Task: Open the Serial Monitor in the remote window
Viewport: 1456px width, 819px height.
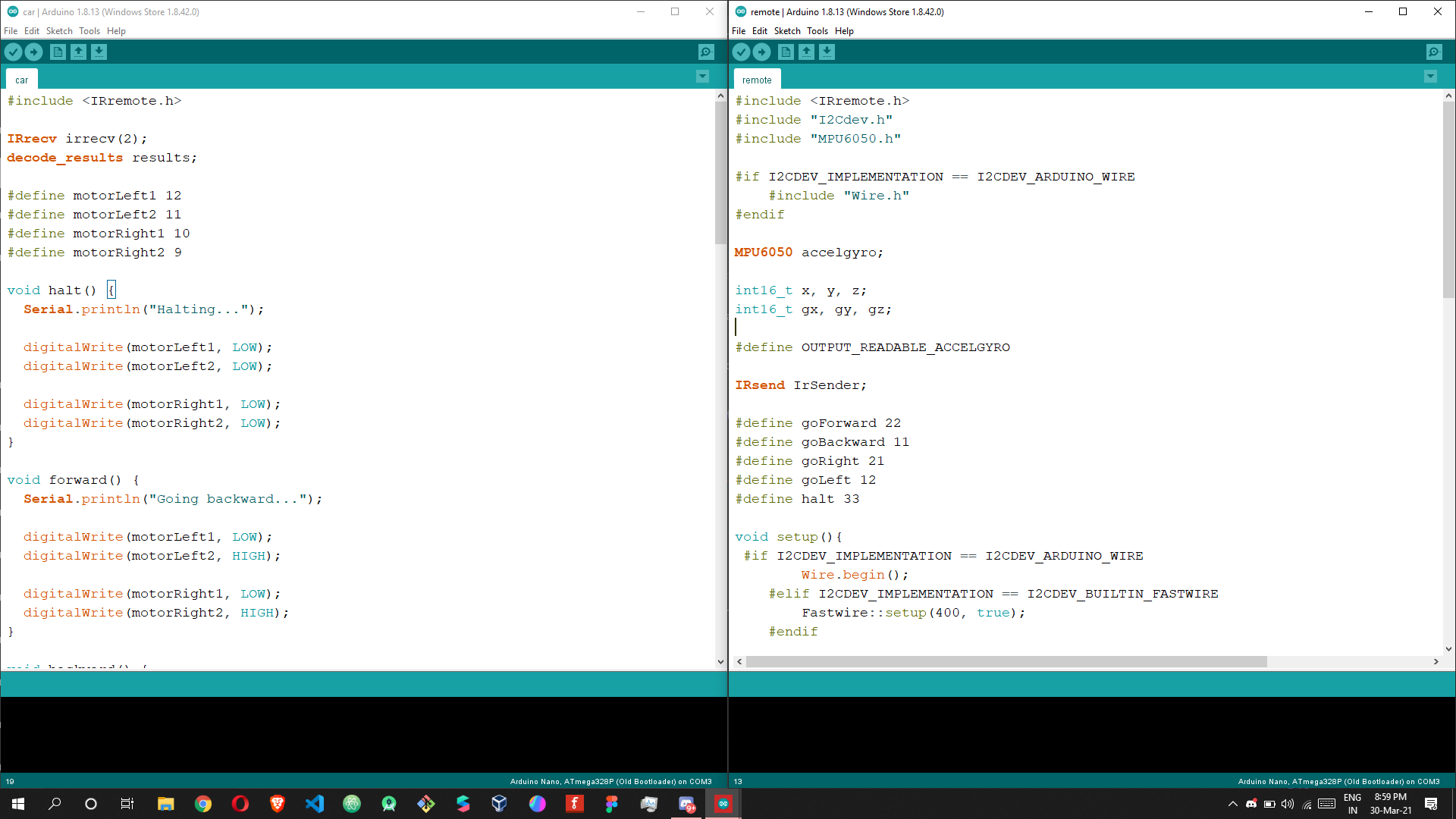Action: (x=1434, y=52)
